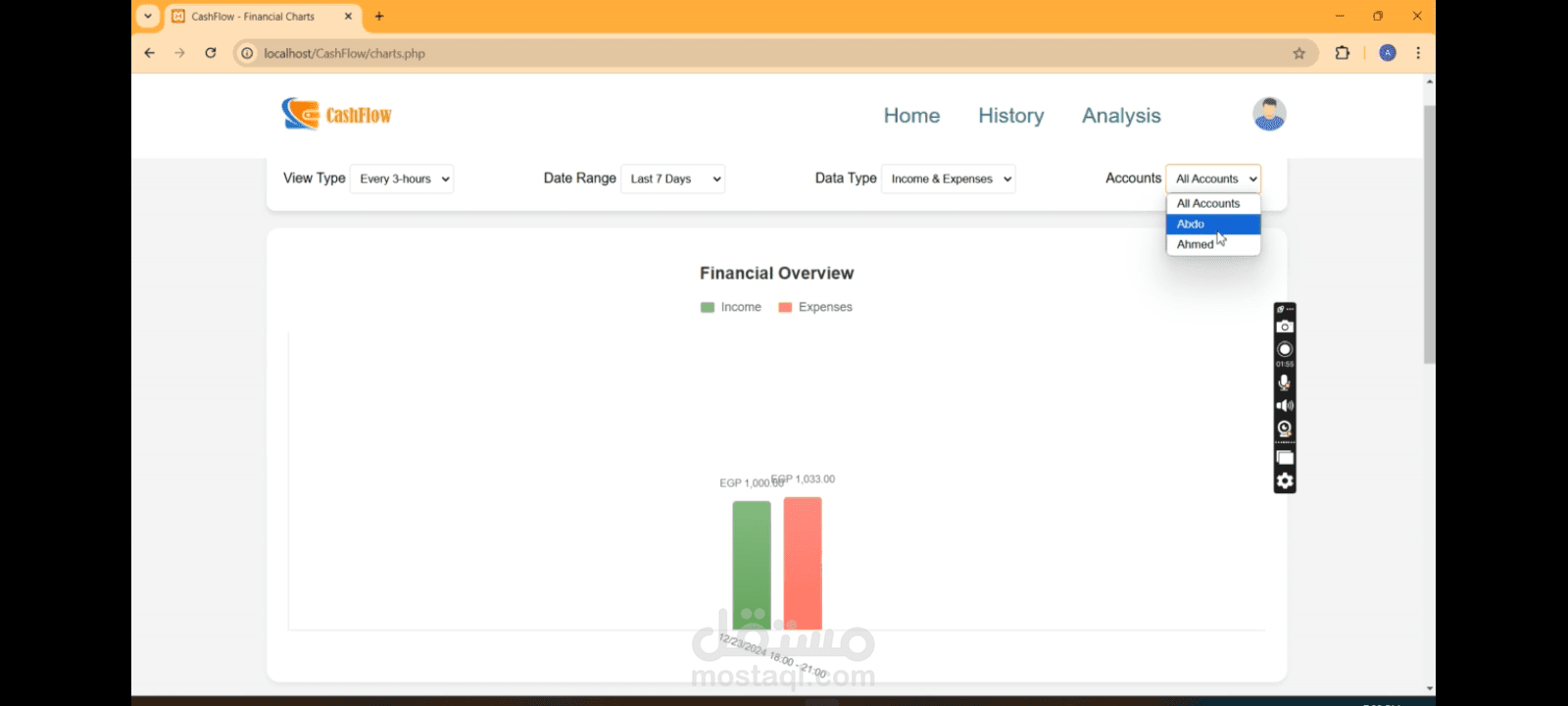
Task: View site information icon in address bar
Action: tap(248, 53)
